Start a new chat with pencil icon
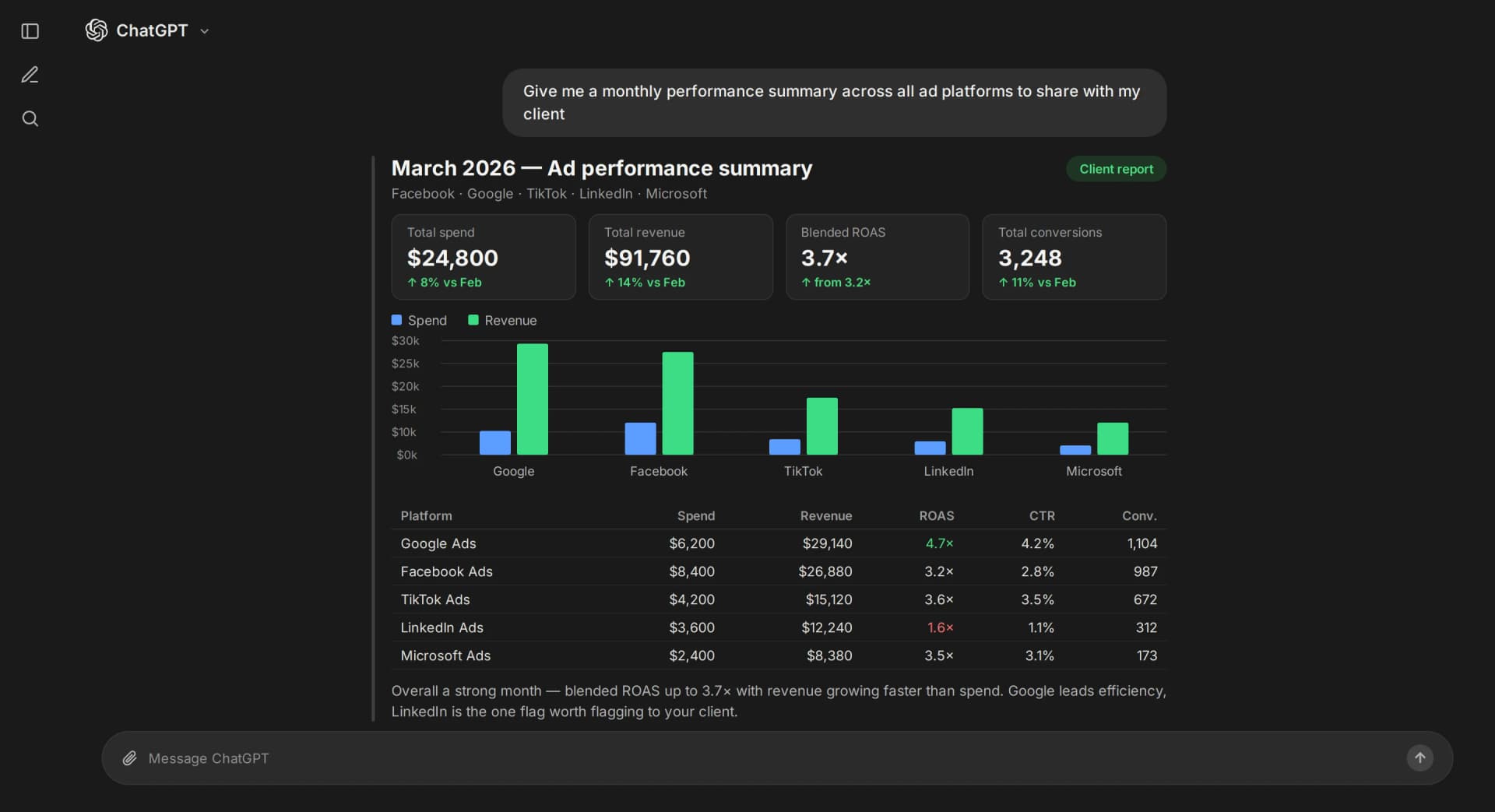 pyautogui.click(x=30, y=75)
